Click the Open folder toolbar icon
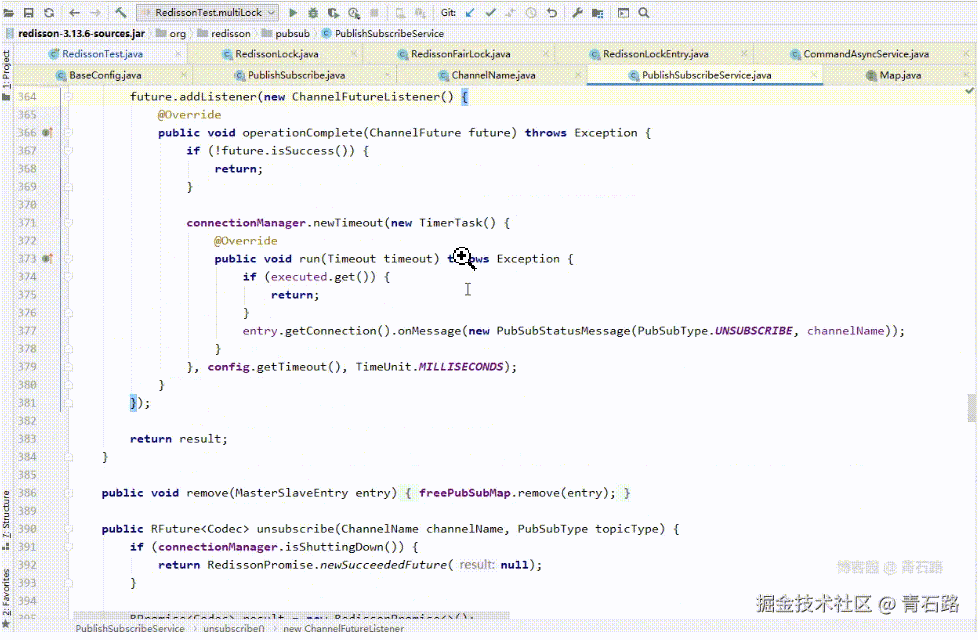The height and width of the screenshot is (640, 978). tap(9, 12)
